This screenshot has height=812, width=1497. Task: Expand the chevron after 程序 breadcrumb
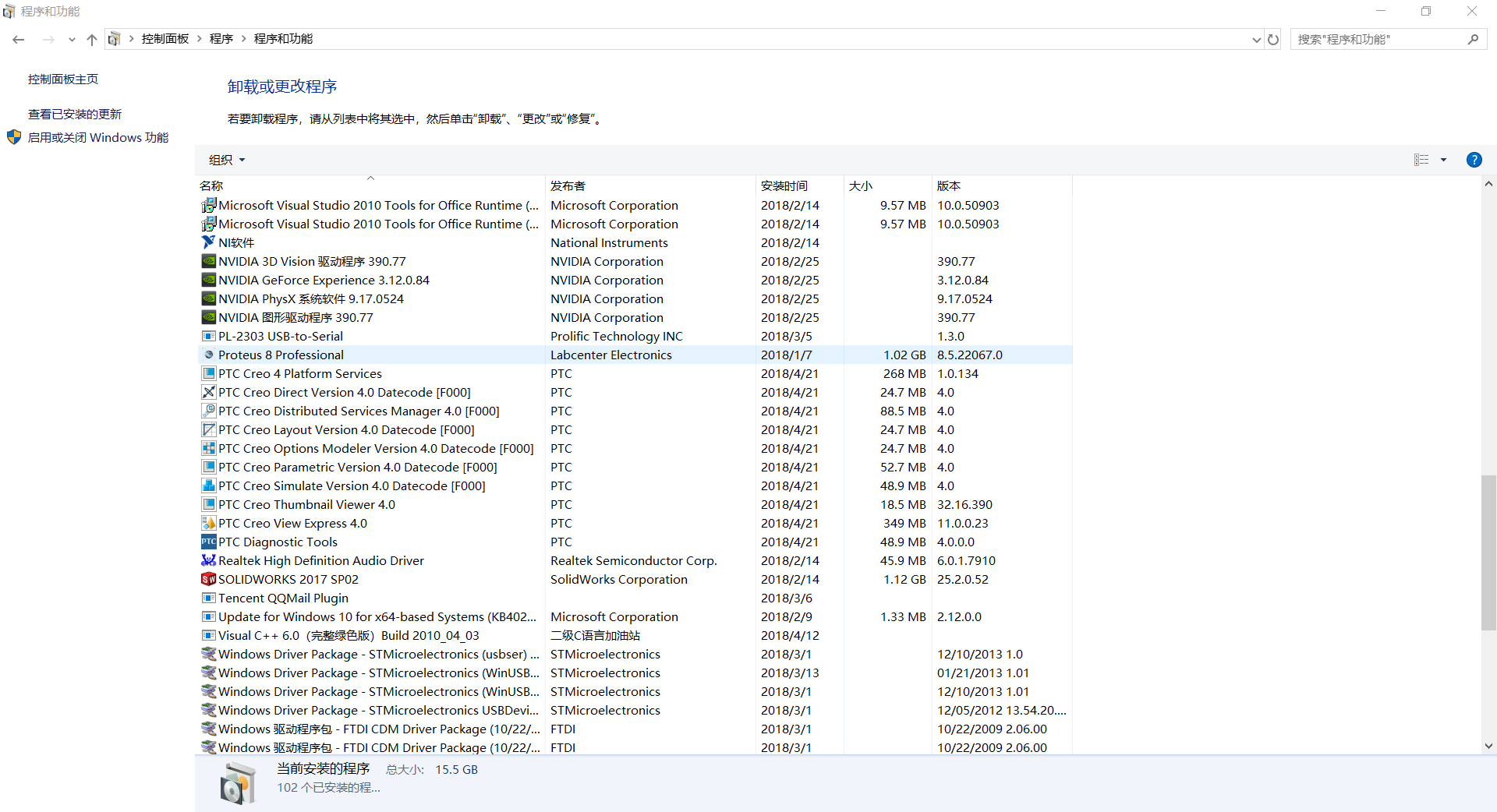(244, 39)
